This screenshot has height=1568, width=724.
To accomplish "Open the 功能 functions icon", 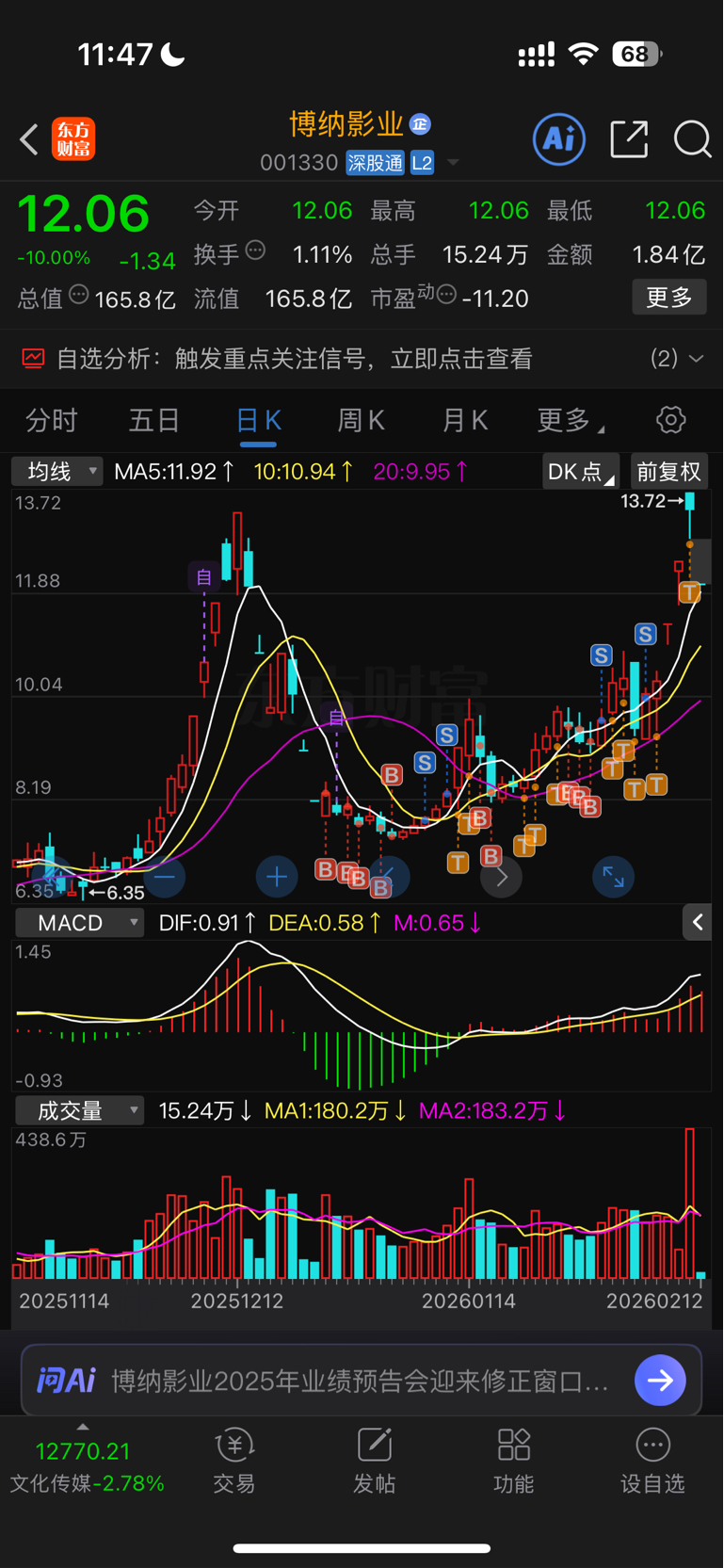I will 514,1461.
